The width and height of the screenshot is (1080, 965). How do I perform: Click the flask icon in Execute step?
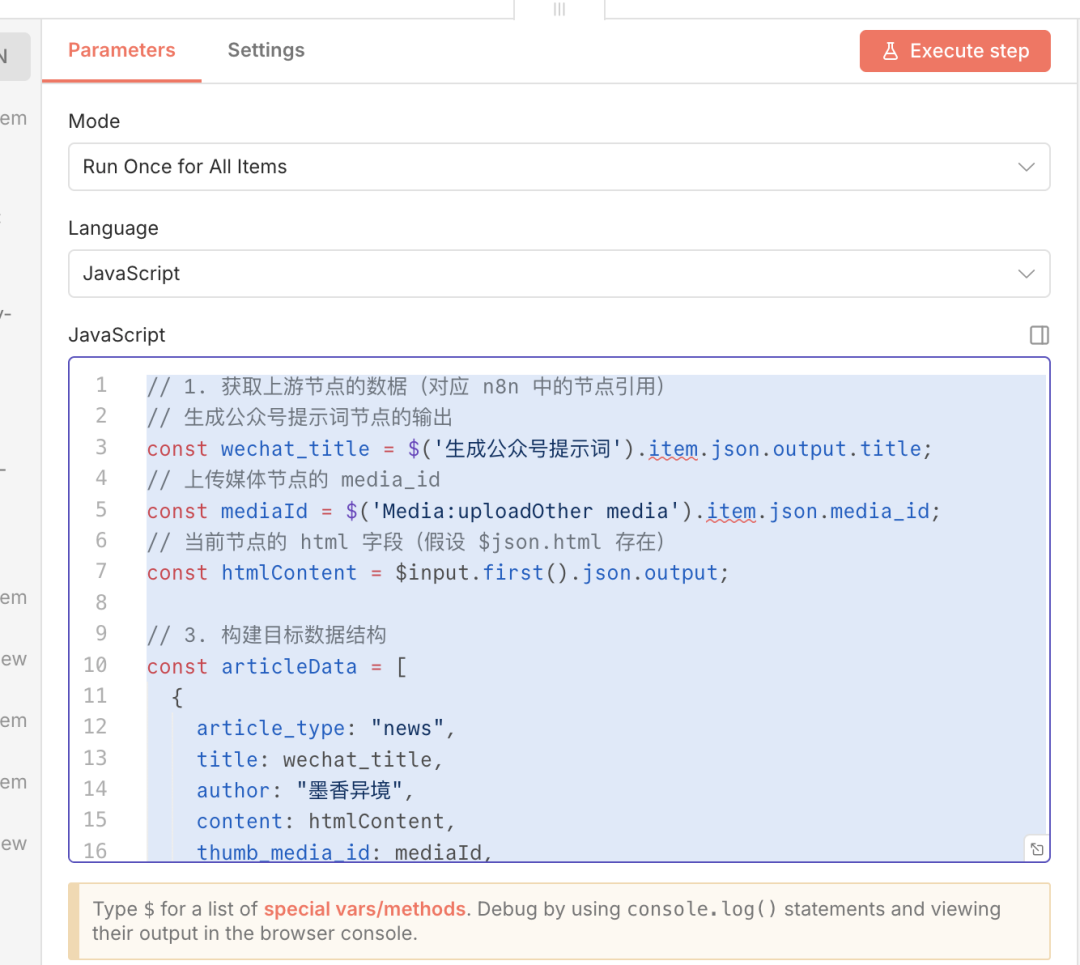pyautogui.click(x=890, y=51)
